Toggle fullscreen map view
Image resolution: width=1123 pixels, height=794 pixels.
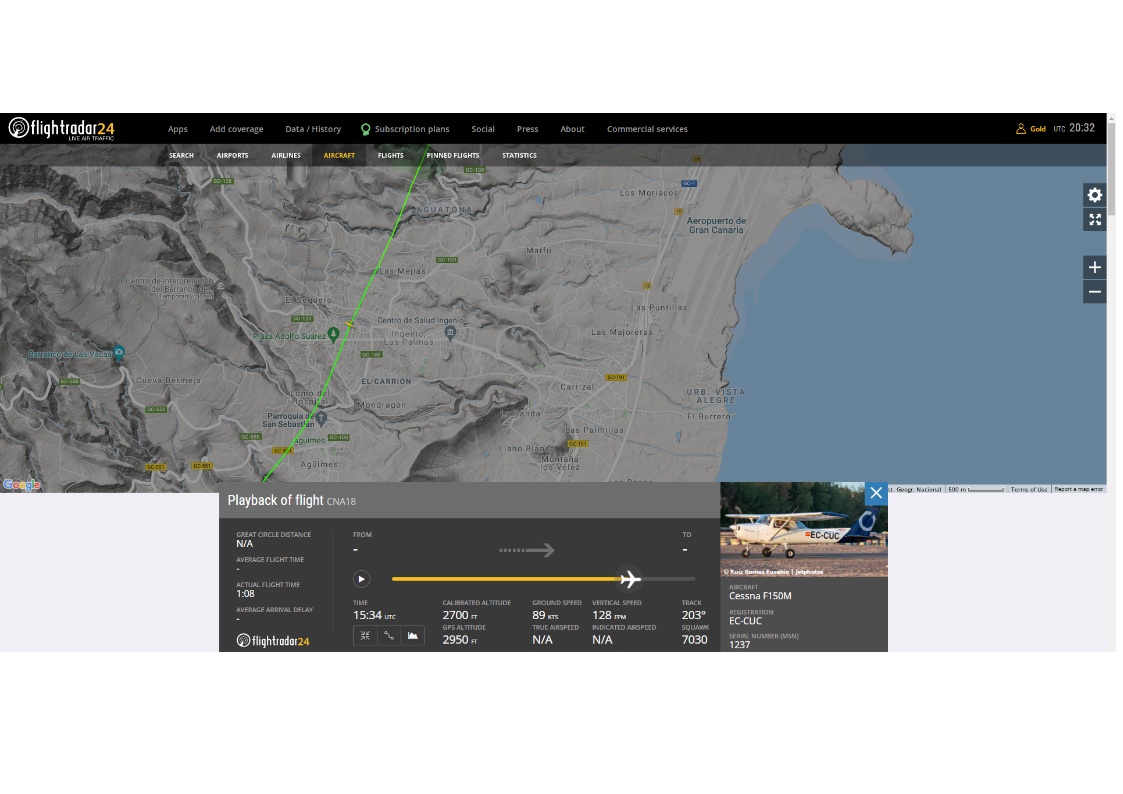pos(1094,220)
